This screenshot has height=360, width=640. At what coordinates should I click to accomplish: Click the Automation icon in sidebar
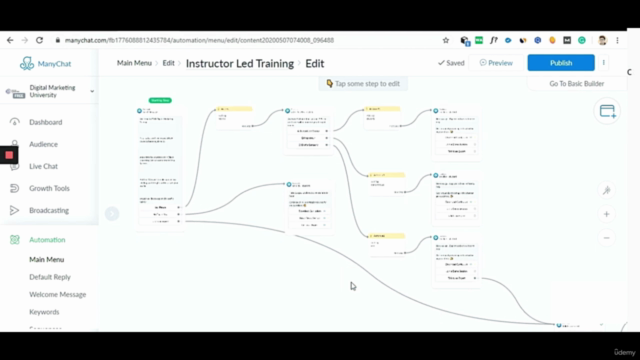pyautogui.click(x=15, y=240)
